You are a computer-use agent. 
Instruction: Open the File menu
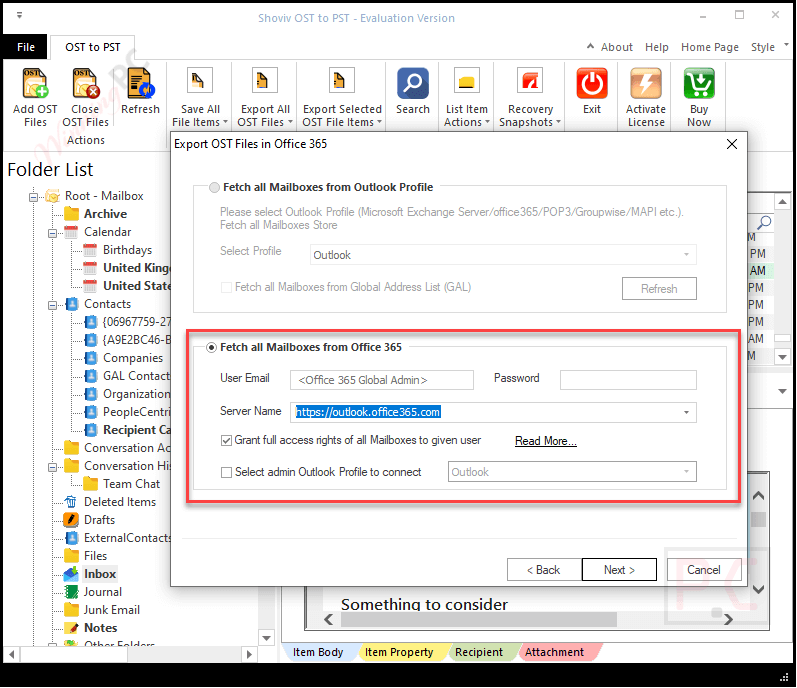[25, 47]
